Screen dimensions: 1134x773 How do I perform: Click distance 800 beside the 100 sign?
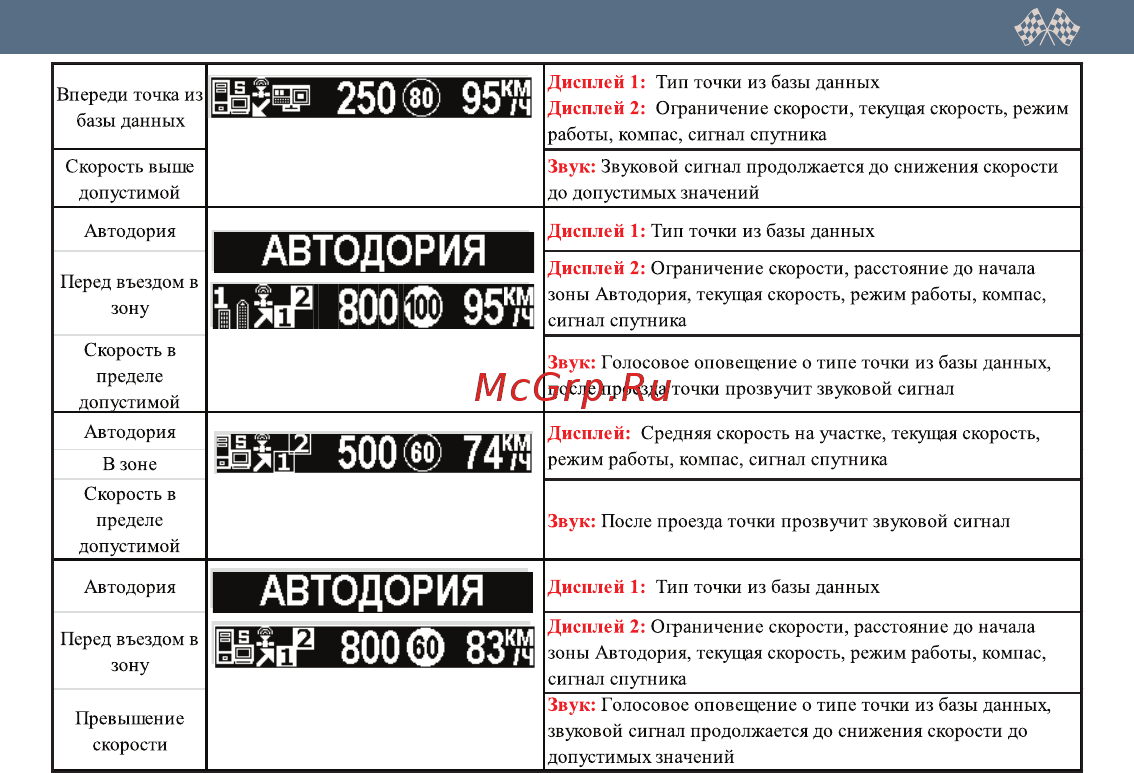[x=367, y=307]
